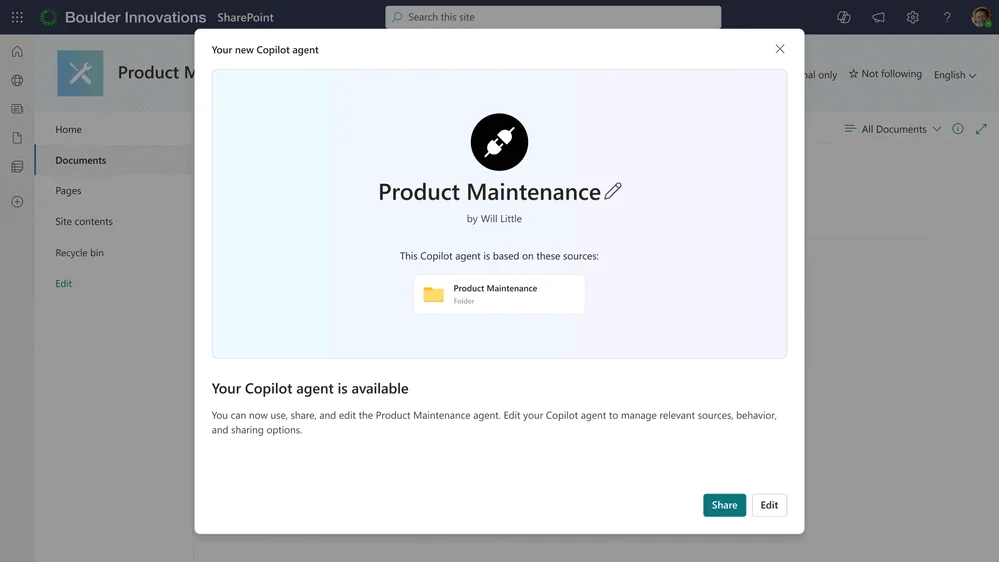This screenshot has height=562, width=999.
Task: Open the megaphone announcements icon
Action: pos(878,17)
